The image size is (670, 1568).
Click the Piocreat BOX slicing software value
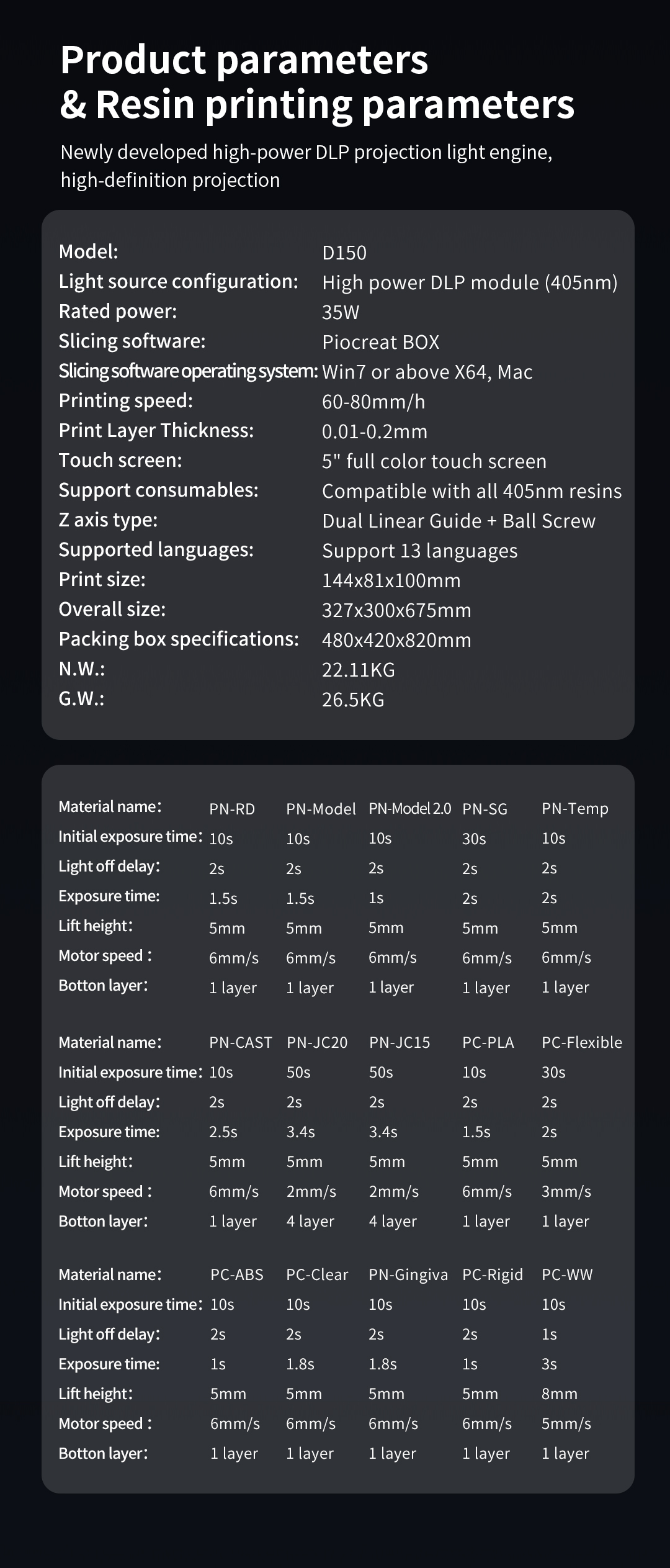point(380,342)
